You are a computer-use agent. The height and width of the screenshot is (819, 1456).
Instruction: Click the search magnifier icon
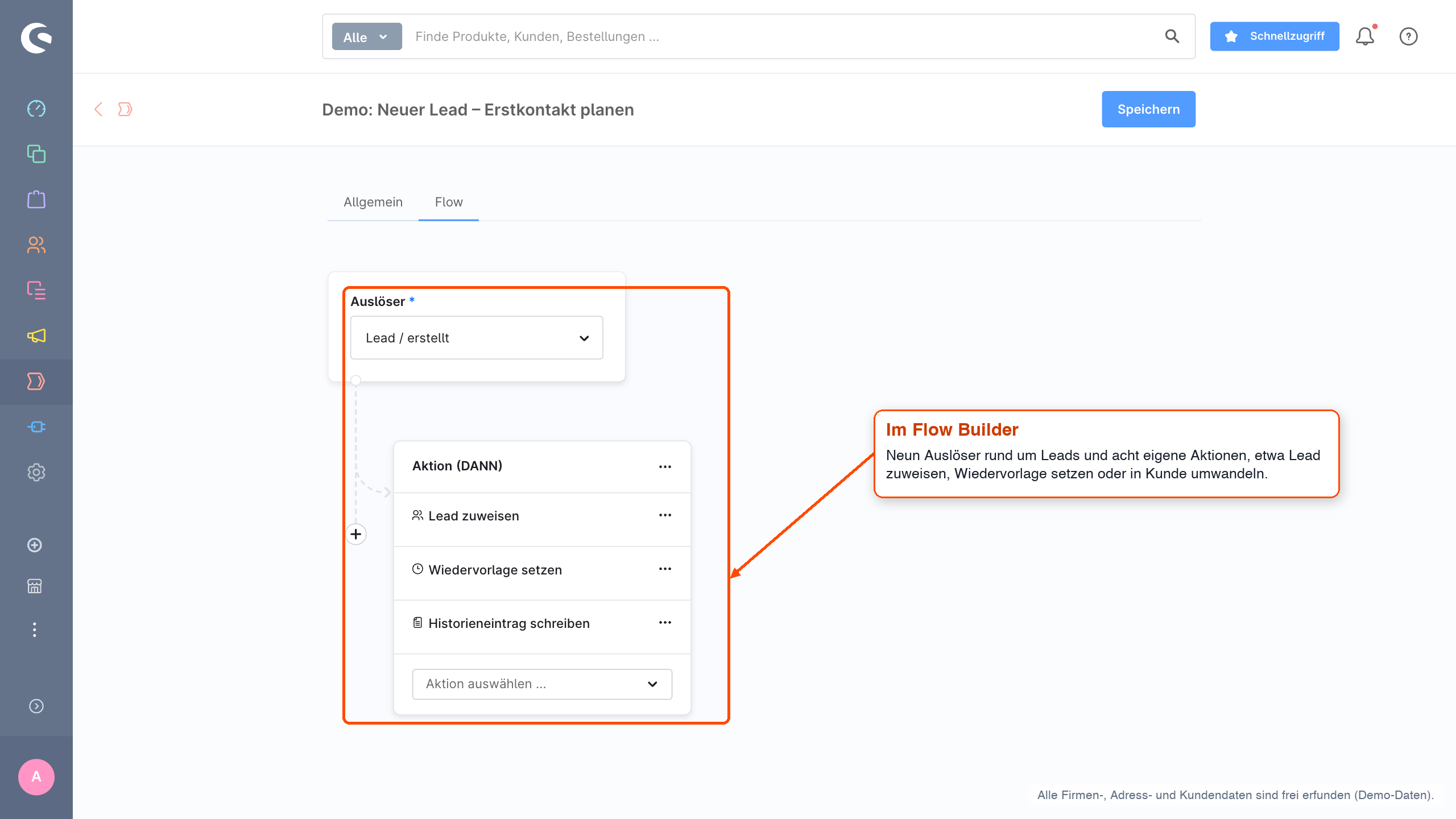click(1172, 36)
